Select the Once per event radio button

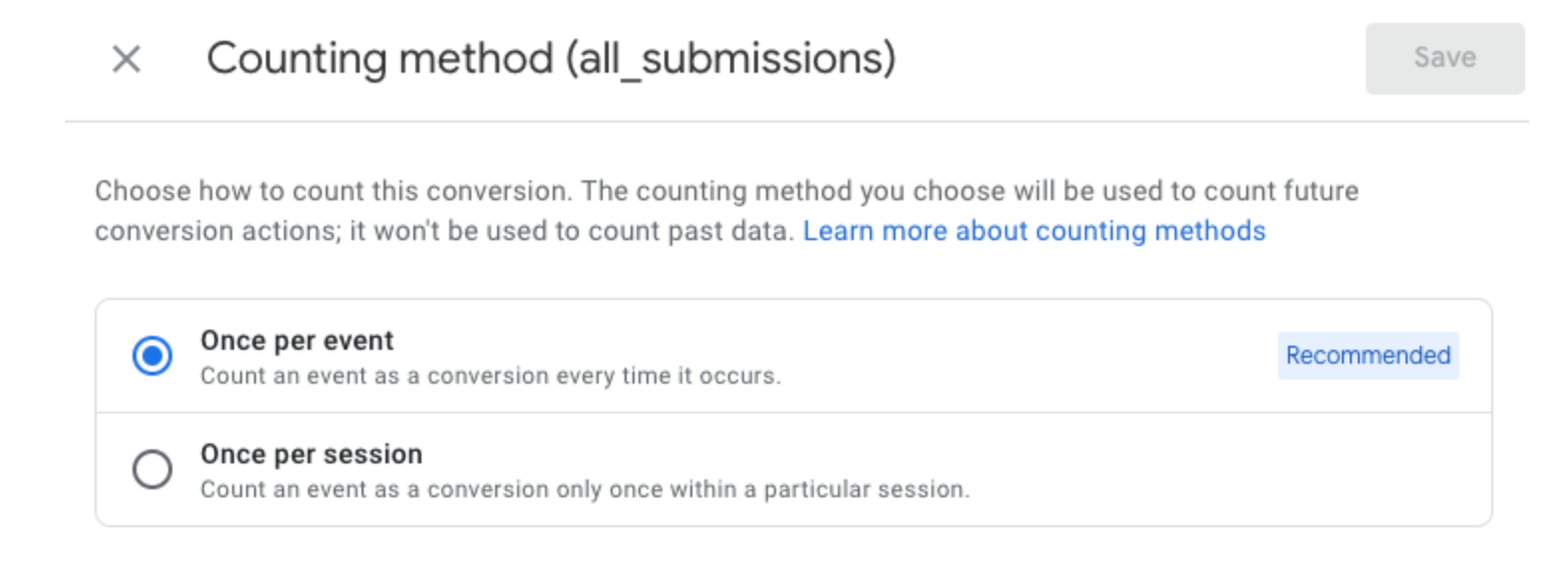coord(152,356)
